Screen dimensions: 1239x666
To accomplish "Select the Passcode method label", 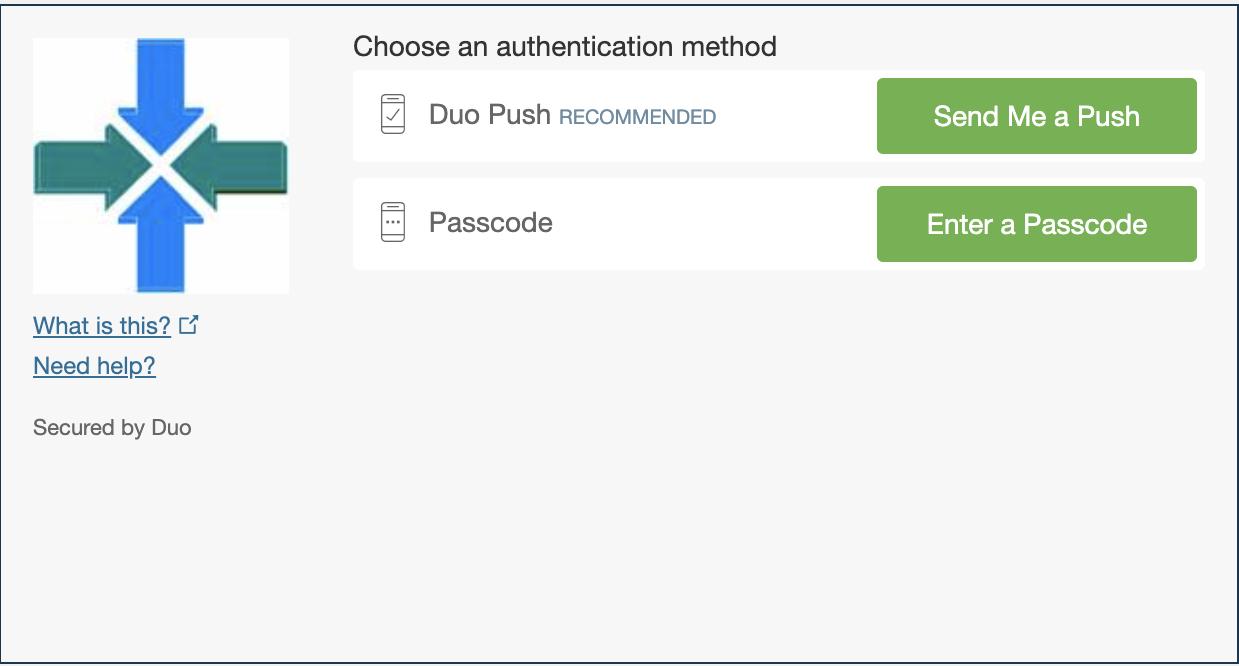I will [x=490, y=222].
